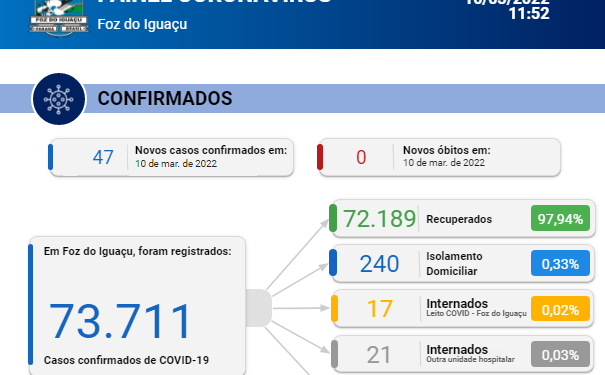Click the Recuperados label
Viewport: 605px width, 375px height.
coord(459,219)
